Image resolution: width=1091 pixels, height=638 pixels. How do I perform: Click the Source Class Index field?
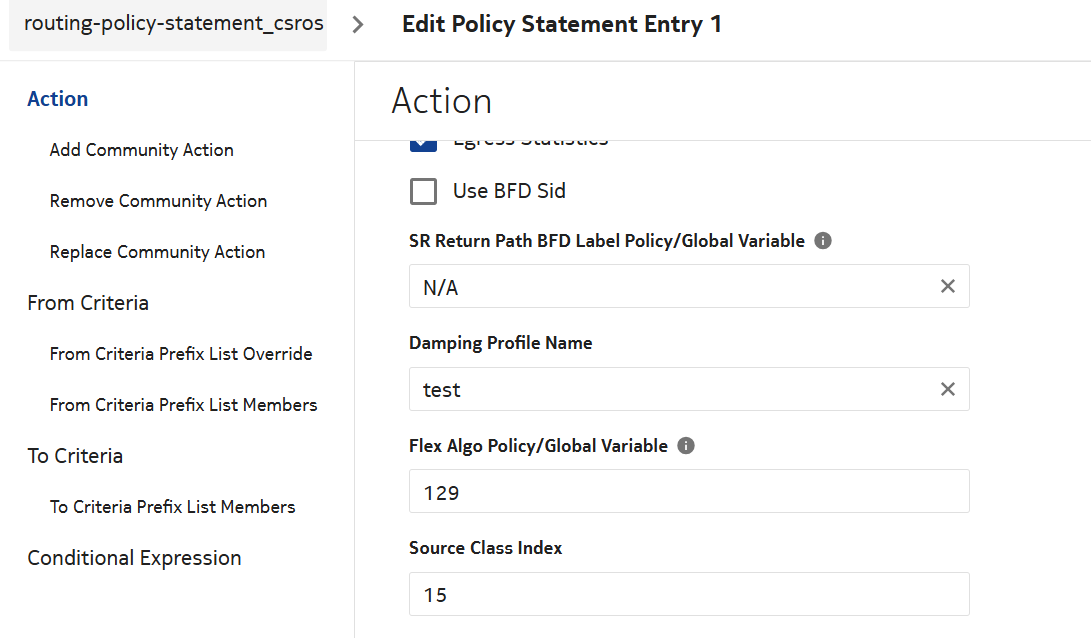tap(688, 594)
